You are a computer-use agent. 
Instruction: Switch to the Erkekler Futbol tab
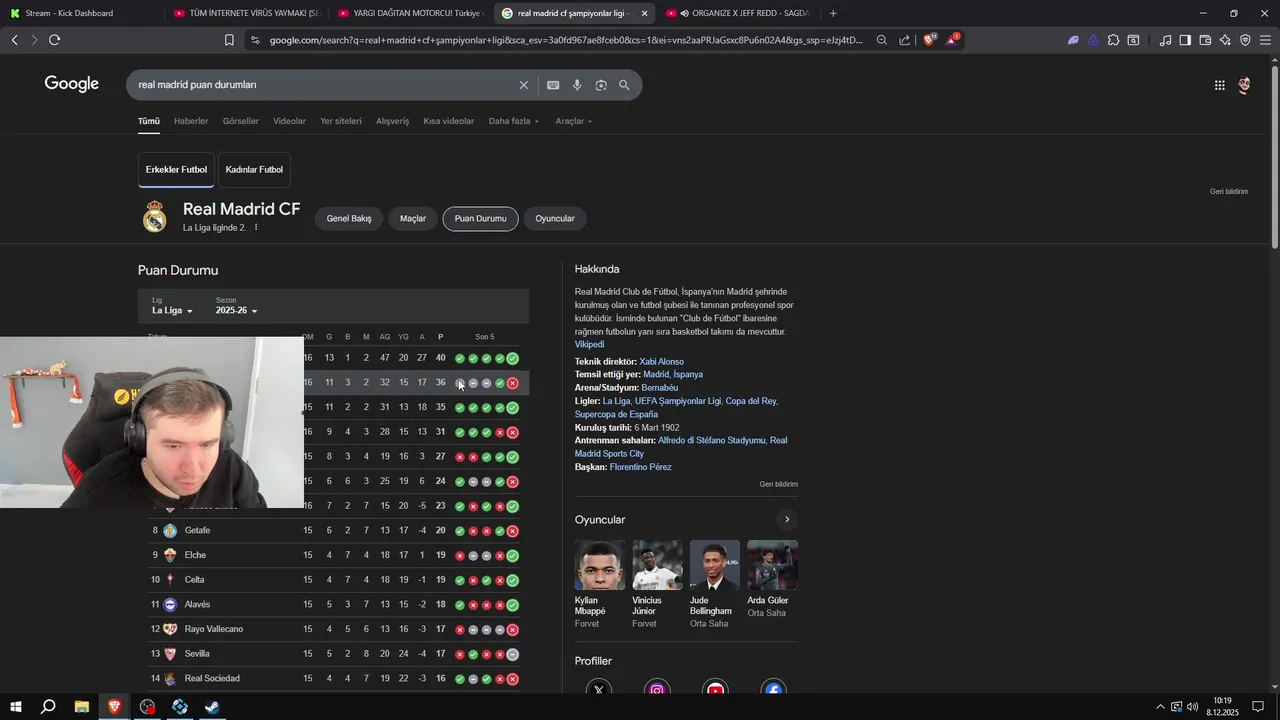pyautogui.click(x=177, y=170)
